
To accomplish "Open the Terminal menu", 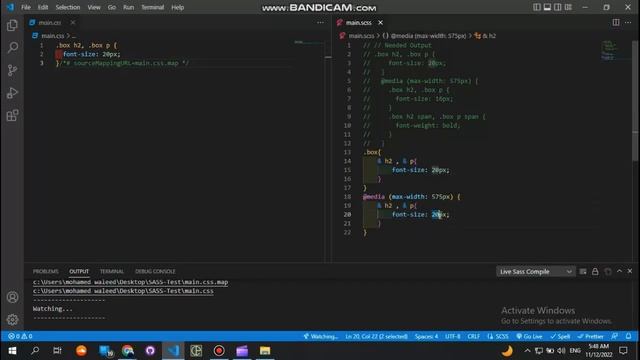I will (153, 7).
